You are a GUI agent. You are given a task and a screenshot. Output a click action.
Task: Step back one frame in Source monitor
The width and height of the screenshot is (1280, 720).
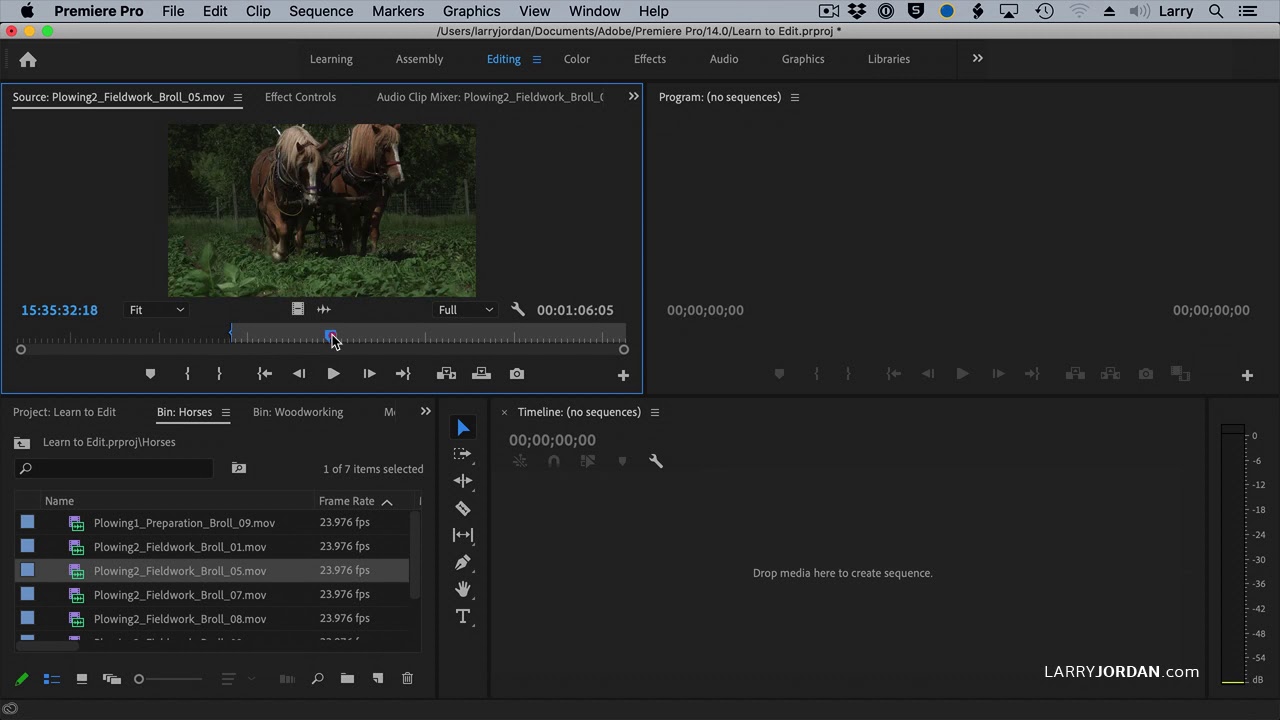click(299, 374)
